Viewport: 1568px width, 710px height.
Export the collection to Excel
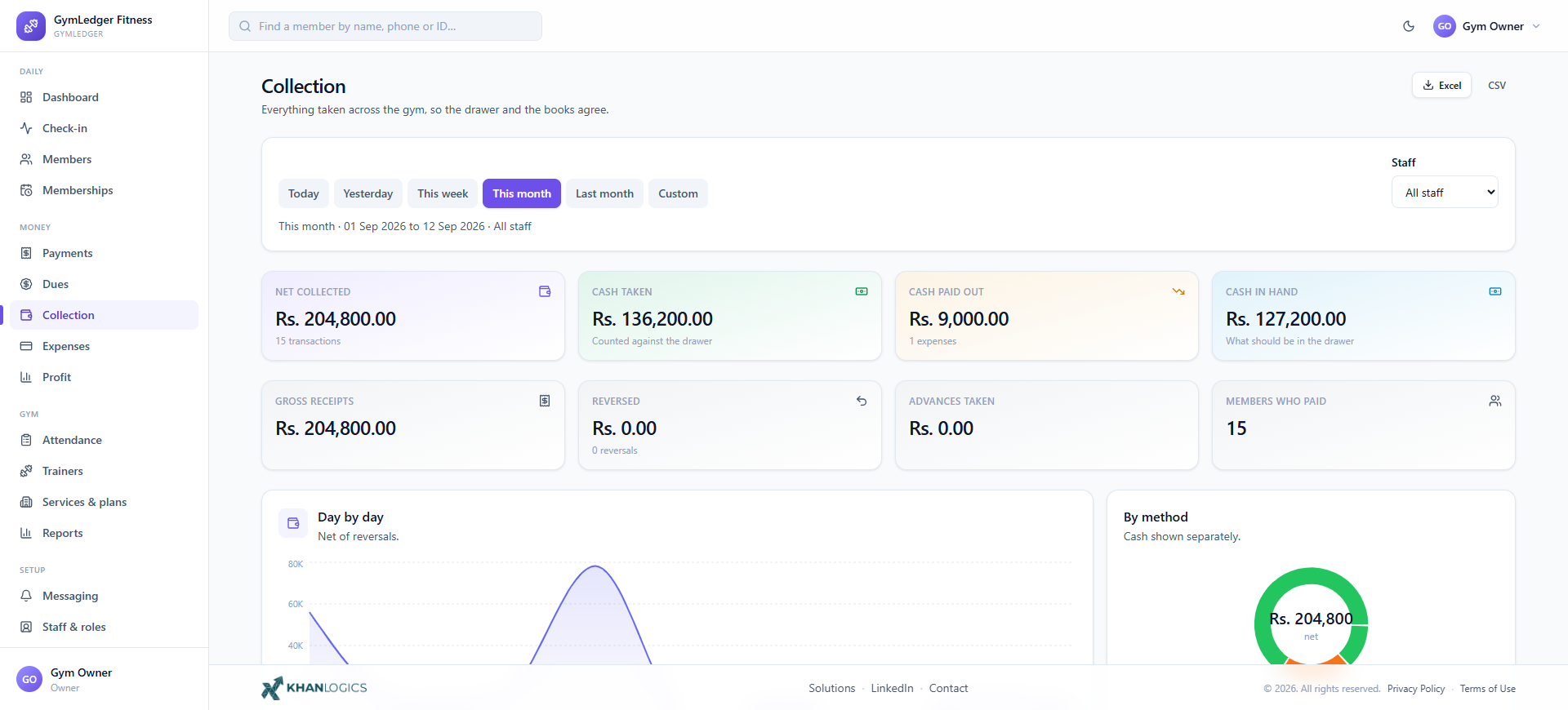click(1442, 85)
